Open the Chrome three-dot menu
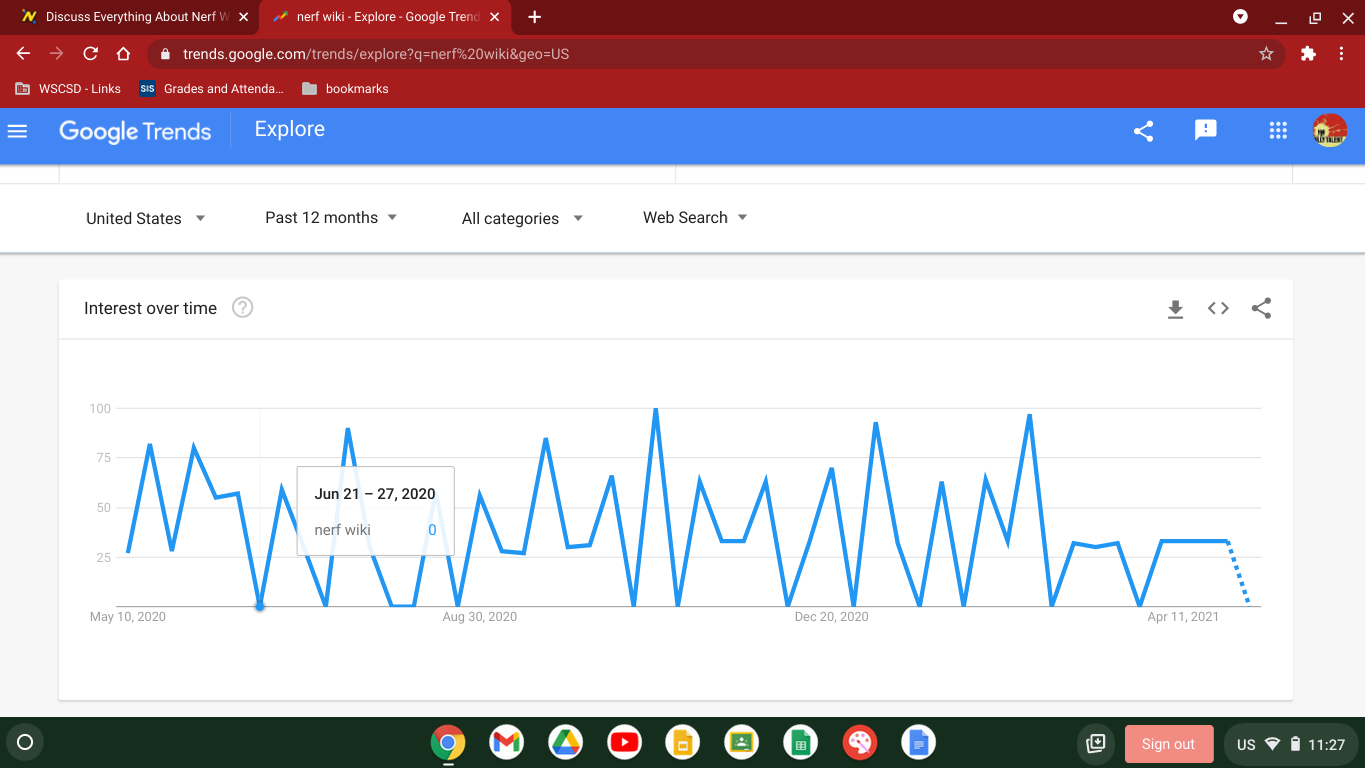The width and height of the screenshot is (1365, 768). click(x=1341, y=54)
